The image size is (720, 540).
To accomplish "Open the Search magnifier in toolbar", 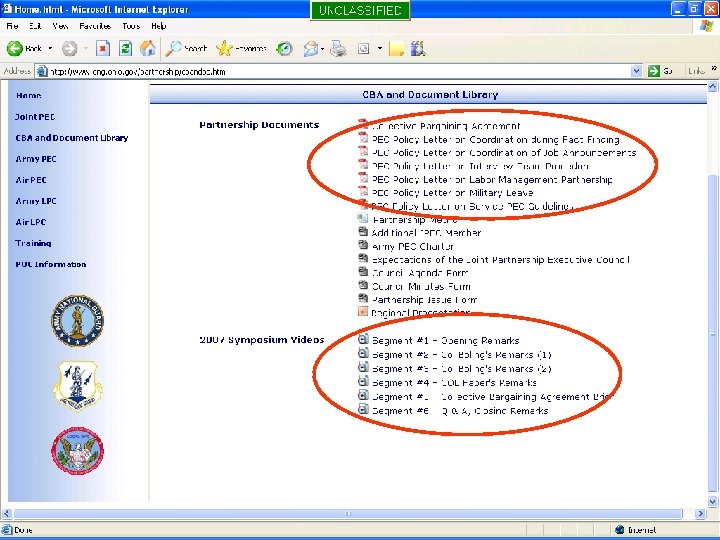I will click(x=173, y=48).
